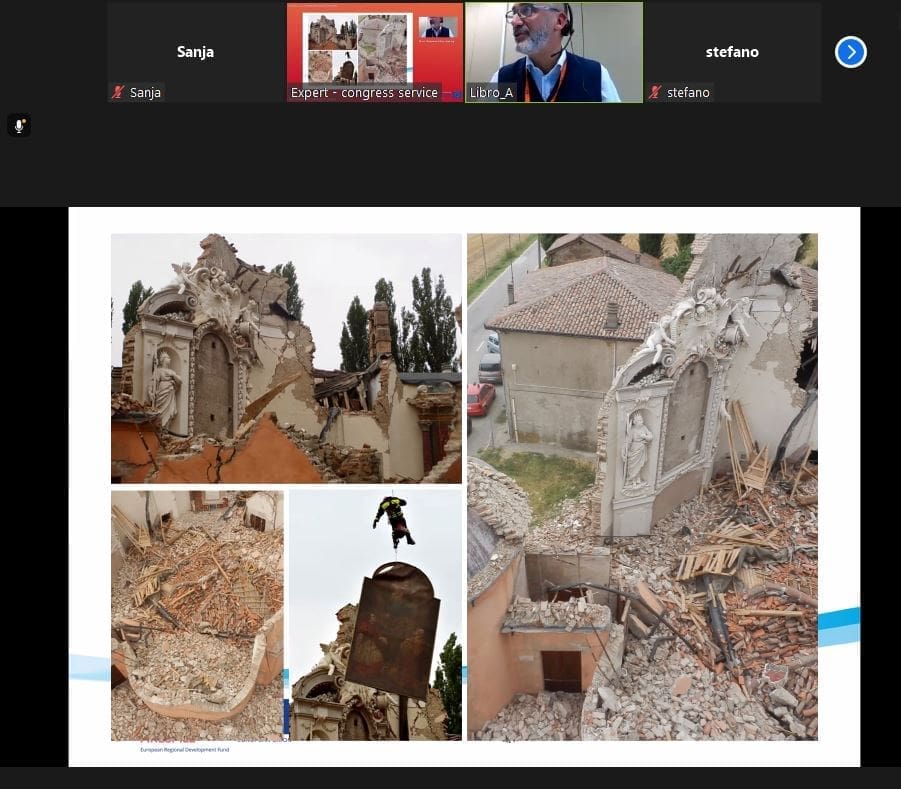
Task: Select stefano's participant video tile
Action: click(x=732, y=45)
